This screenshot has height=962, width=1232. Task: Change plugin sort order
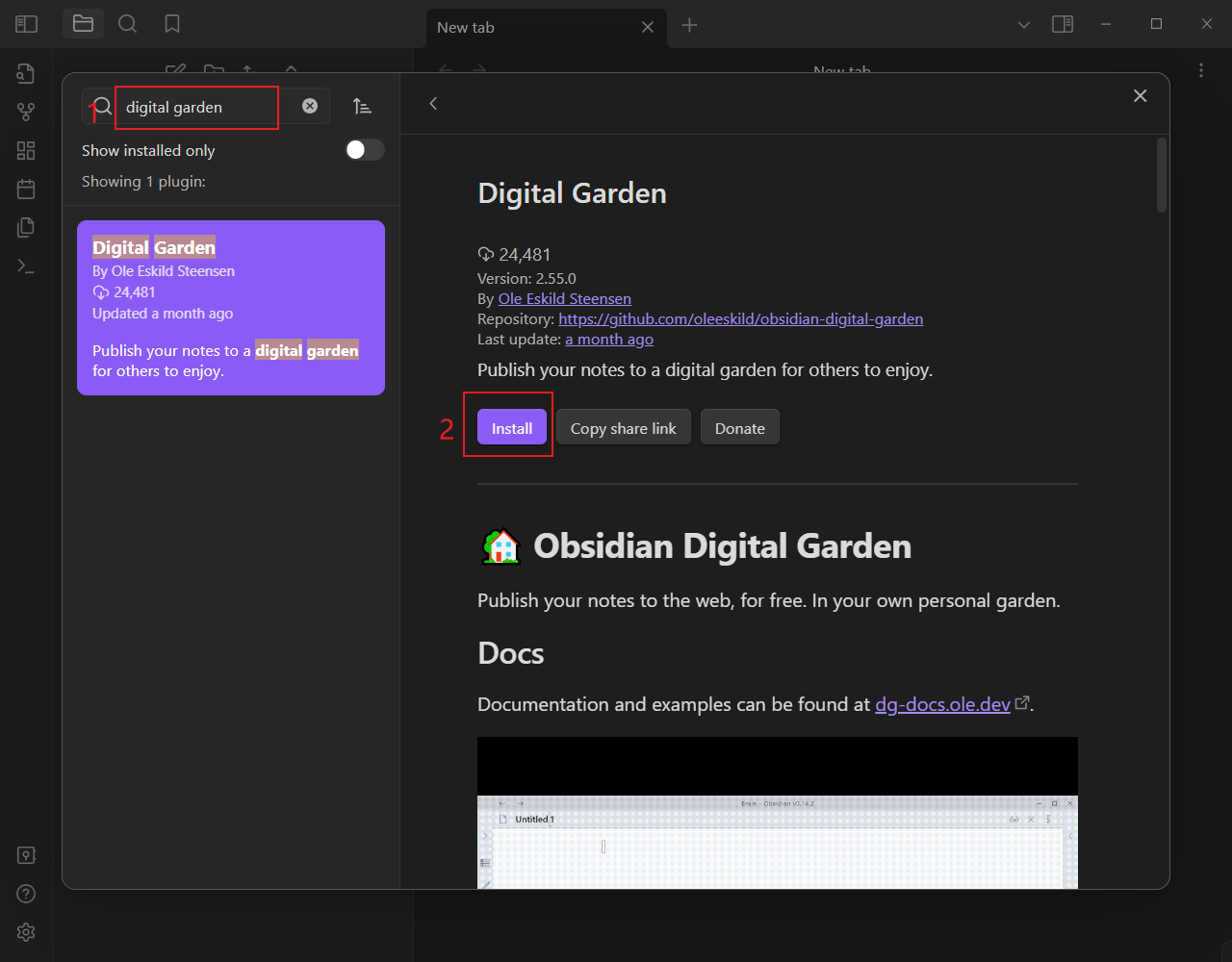363,107
